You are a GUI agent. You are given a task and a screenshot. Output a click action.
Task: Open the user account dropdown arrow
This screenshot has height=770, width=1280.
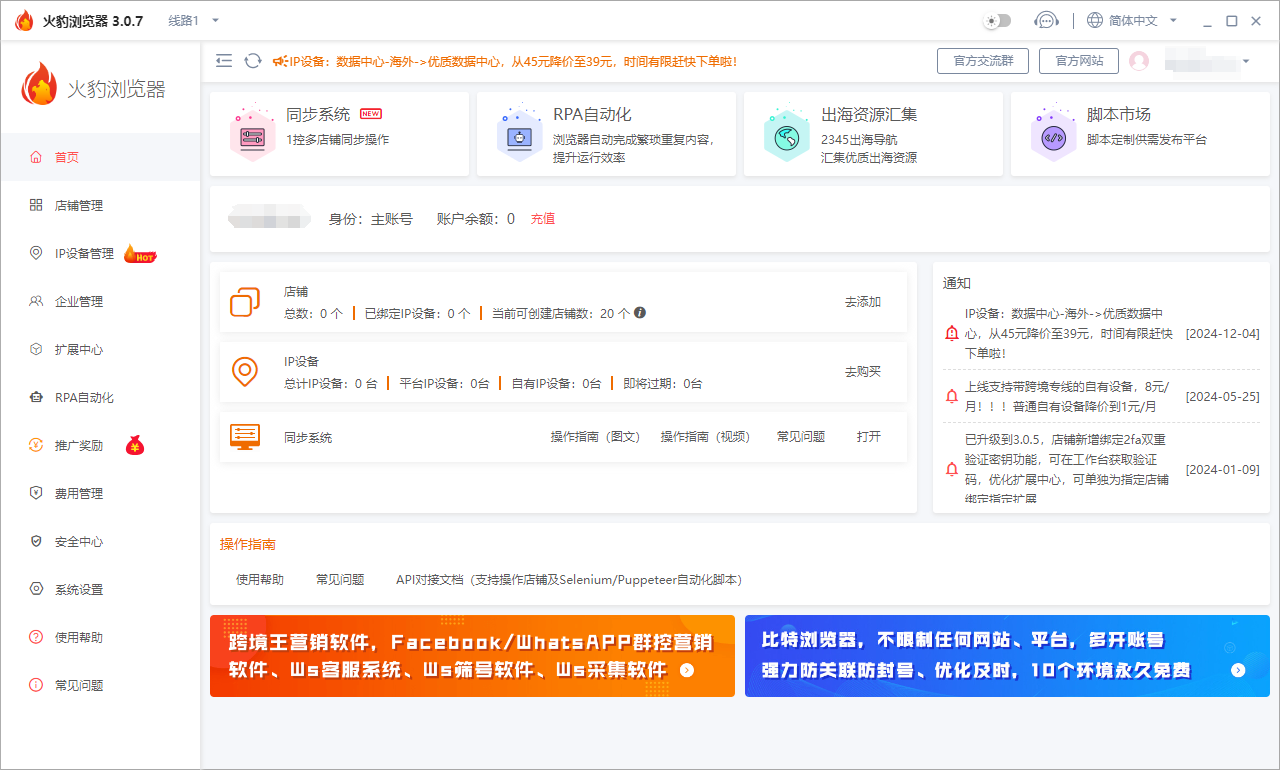pyautogui.click(x=1246, y=62)
